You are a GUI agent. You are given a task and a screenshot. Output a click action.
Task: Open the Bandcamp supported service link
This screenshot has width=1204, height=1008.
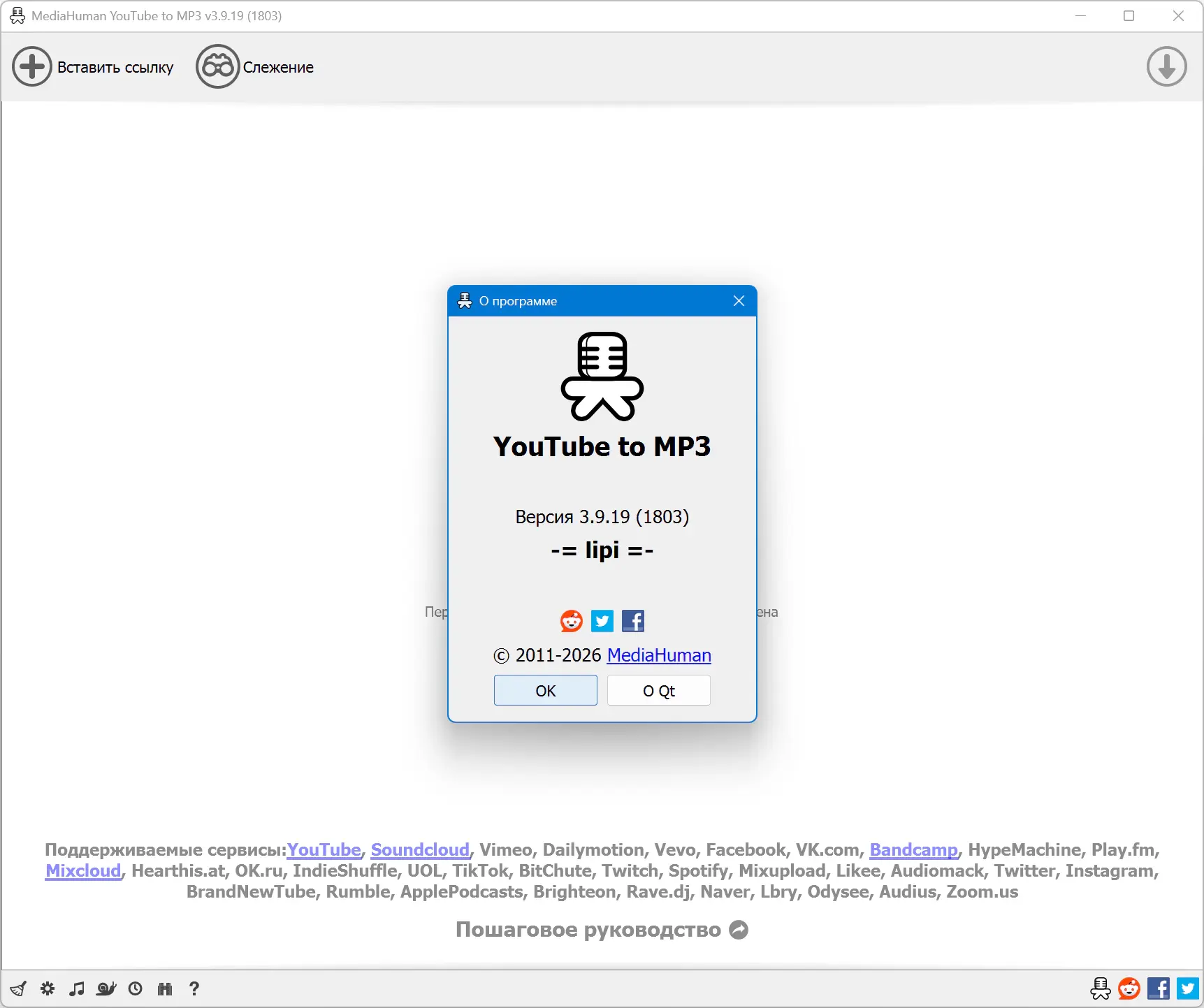tap(913, 850)
